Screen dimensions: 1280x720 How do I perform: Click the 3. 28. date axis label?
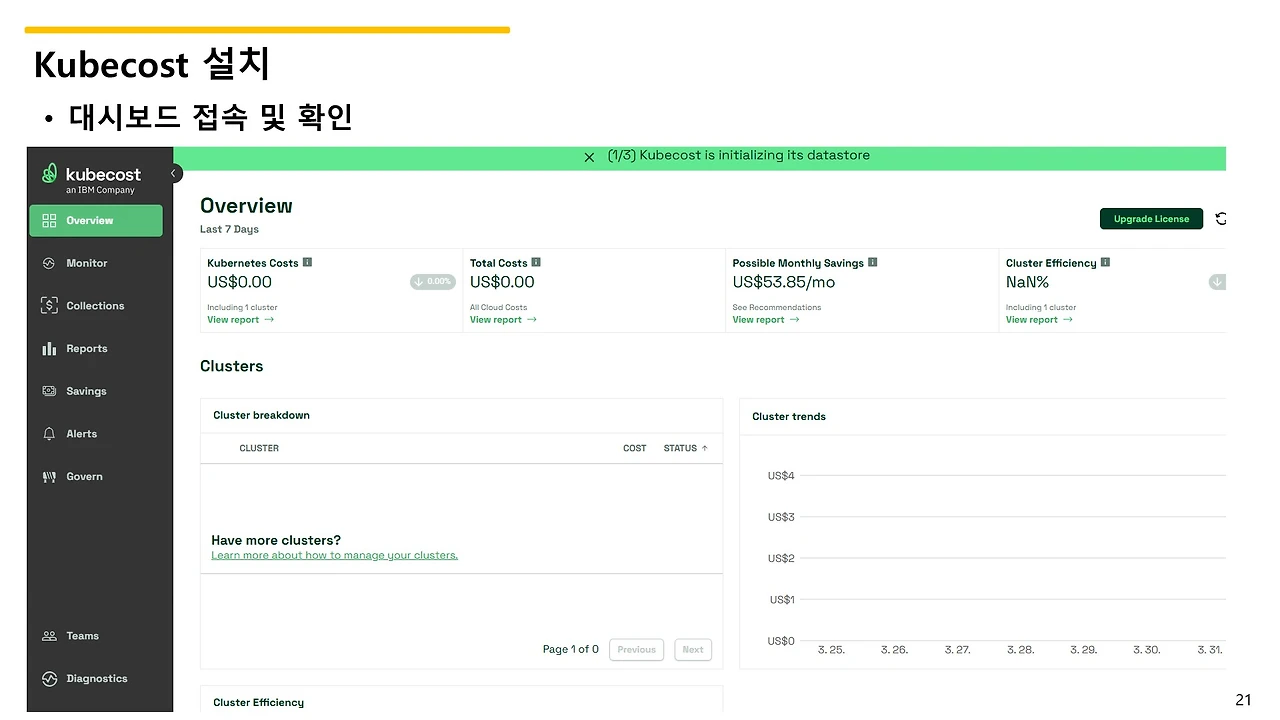pyautogui.click(x=1021, y=650)
